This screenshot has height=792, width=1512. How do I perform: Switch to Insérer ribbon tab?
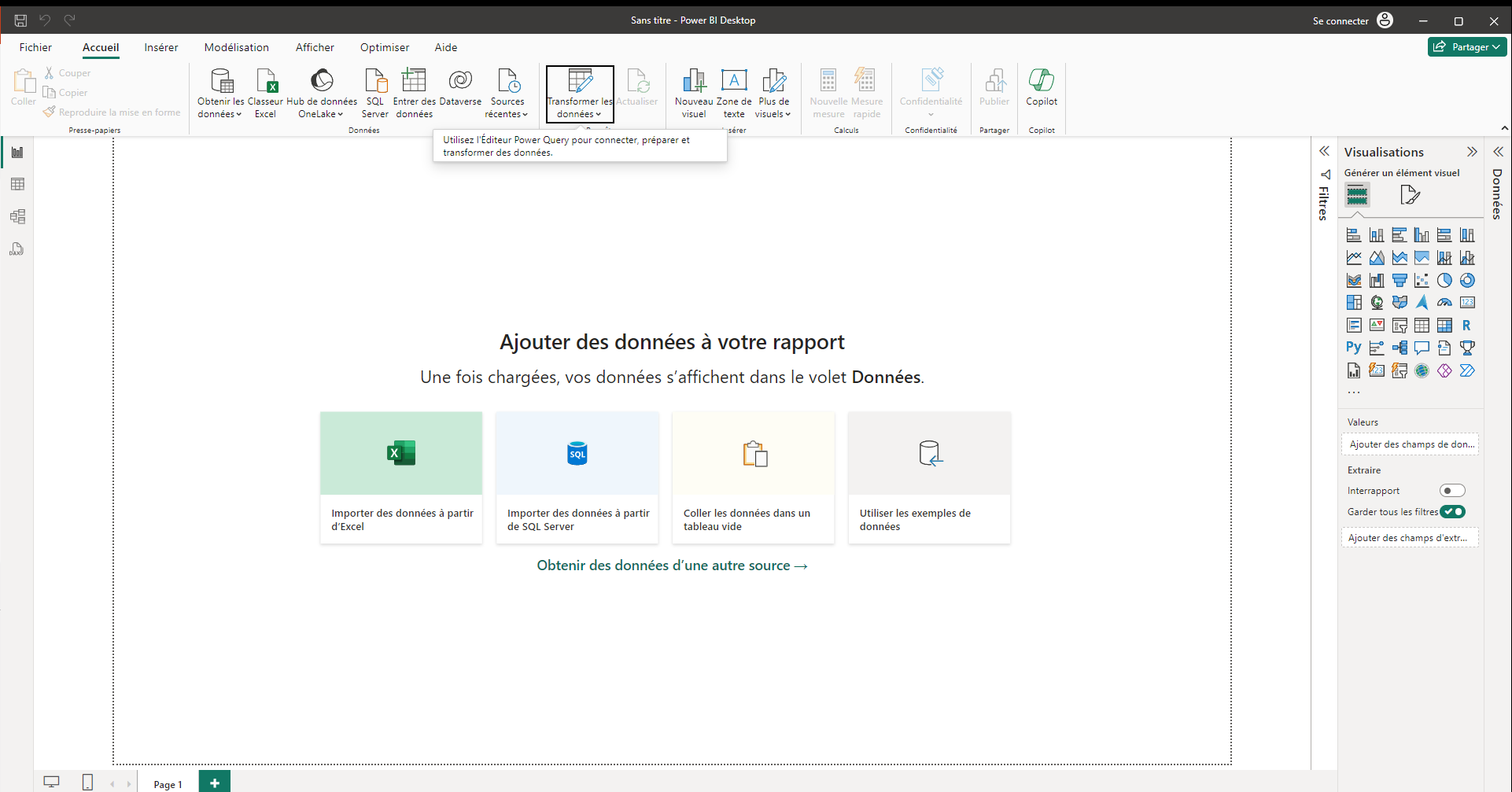click(161, 47)
